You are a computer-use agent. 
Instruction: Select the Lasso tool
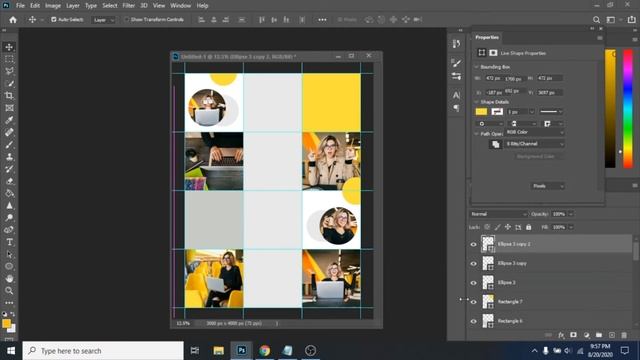9,71
